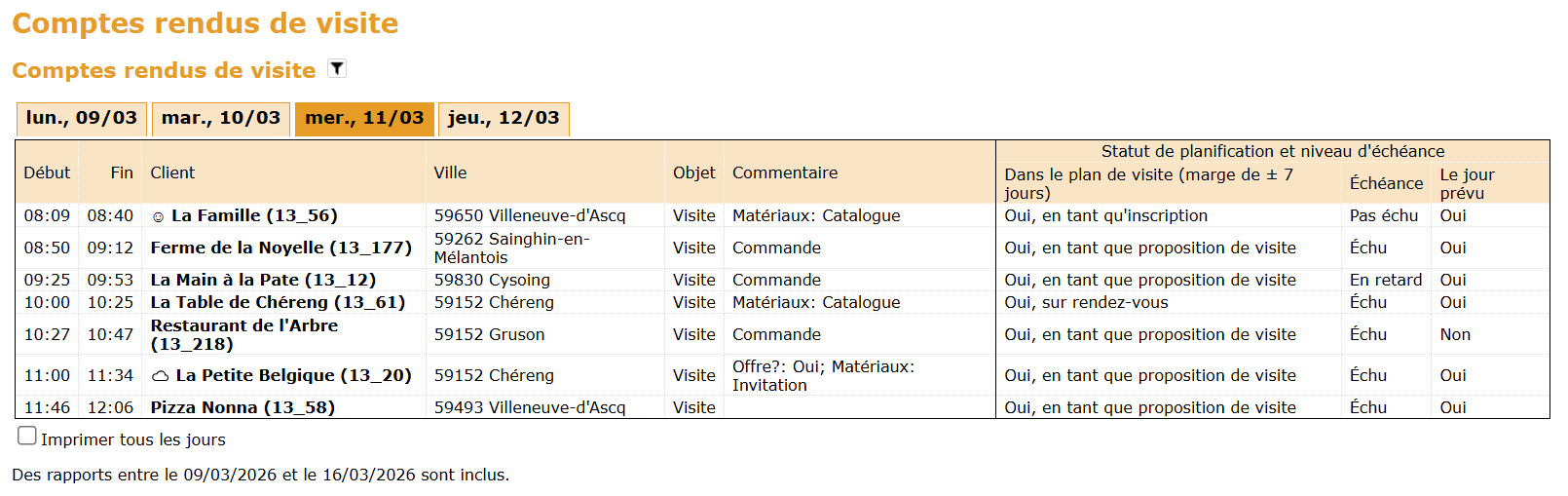Go to the jeu., 12/03 tab
This screenshot has height=496, width=1568.
pos(504,119)
